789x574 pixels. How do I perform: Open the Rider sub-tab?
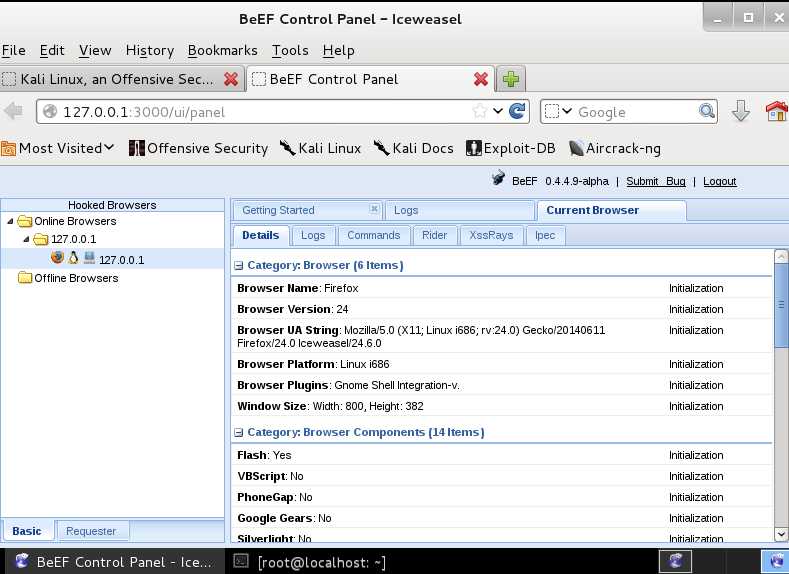pyautogui.click(x=434, y=235)
